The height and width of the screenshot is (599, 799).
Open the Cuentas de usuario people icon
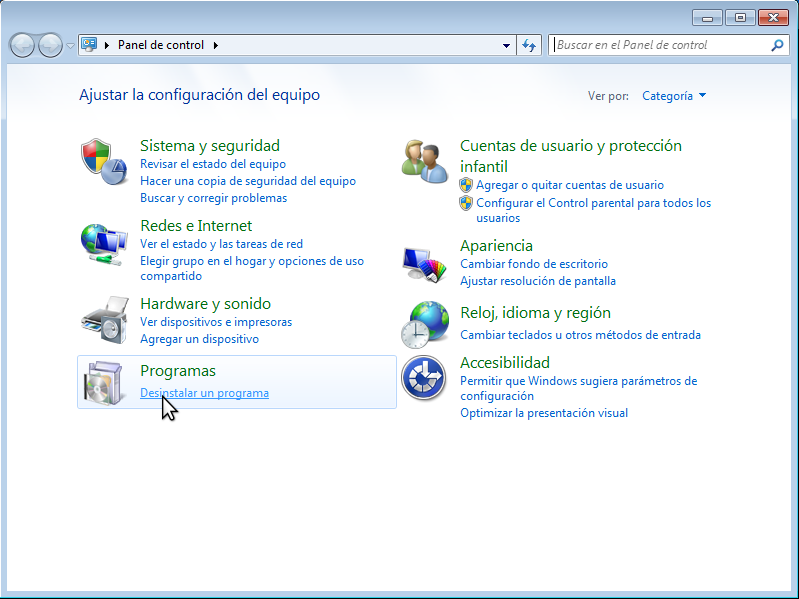(424, 161)
